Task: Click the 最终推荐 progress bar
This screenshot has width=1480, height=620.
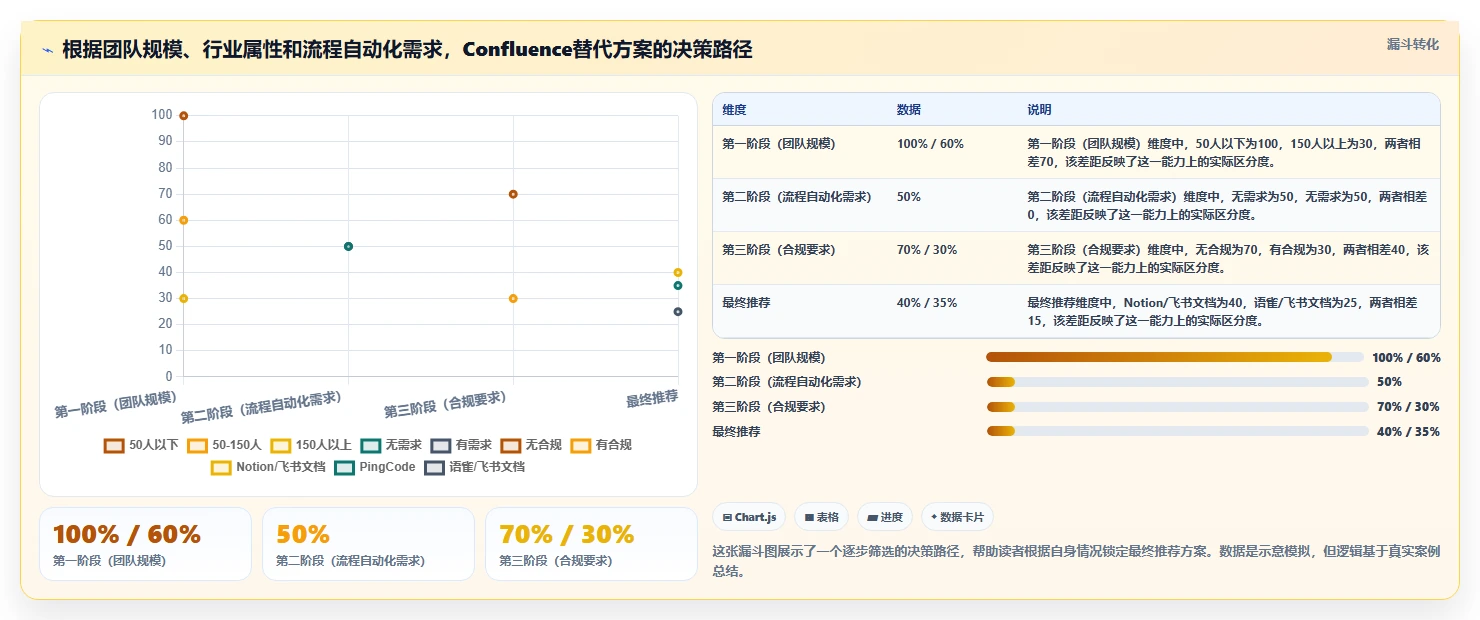Action: 1177,431
